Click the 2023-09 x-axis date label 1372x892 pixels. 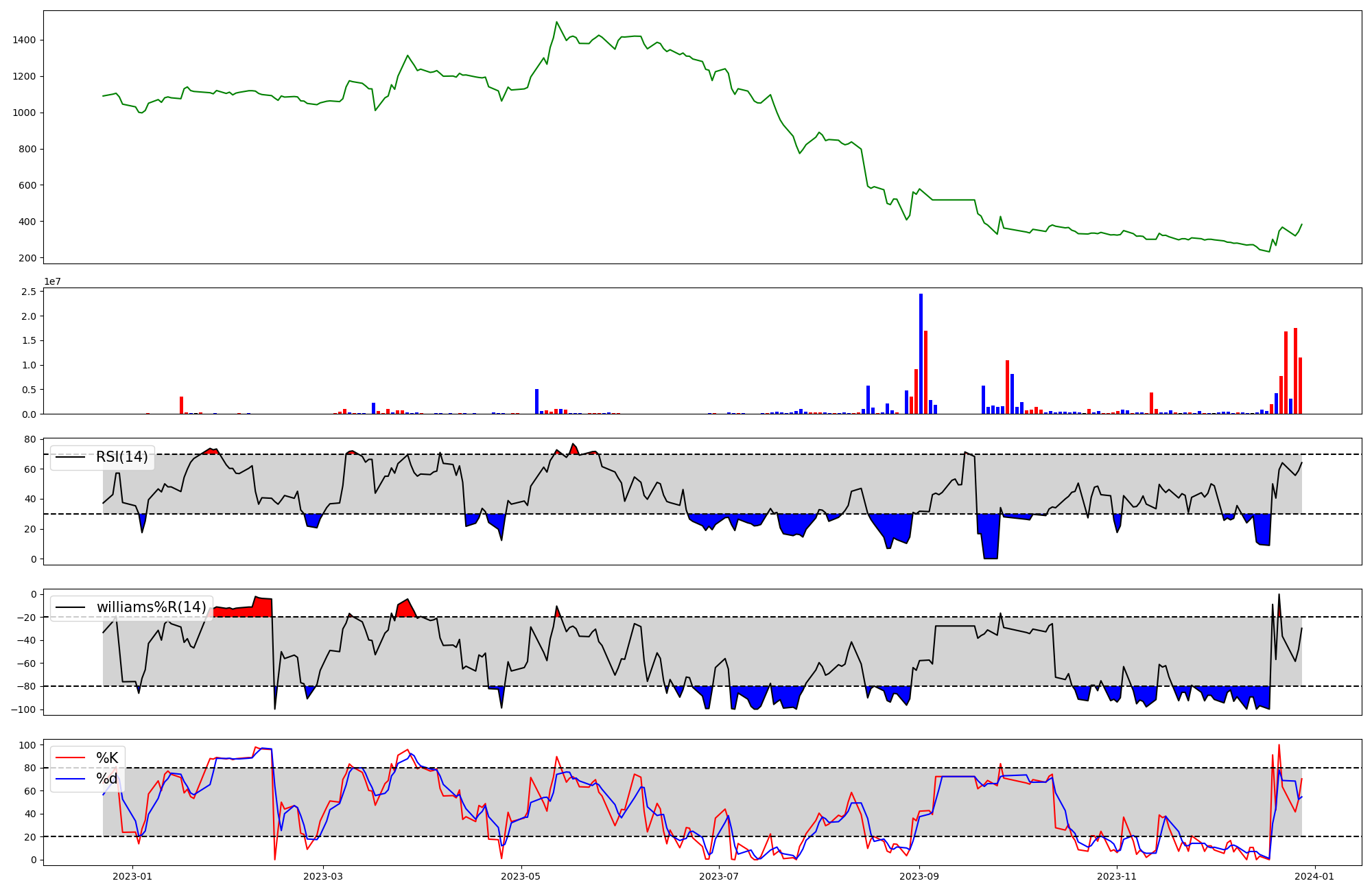point(919,876)
